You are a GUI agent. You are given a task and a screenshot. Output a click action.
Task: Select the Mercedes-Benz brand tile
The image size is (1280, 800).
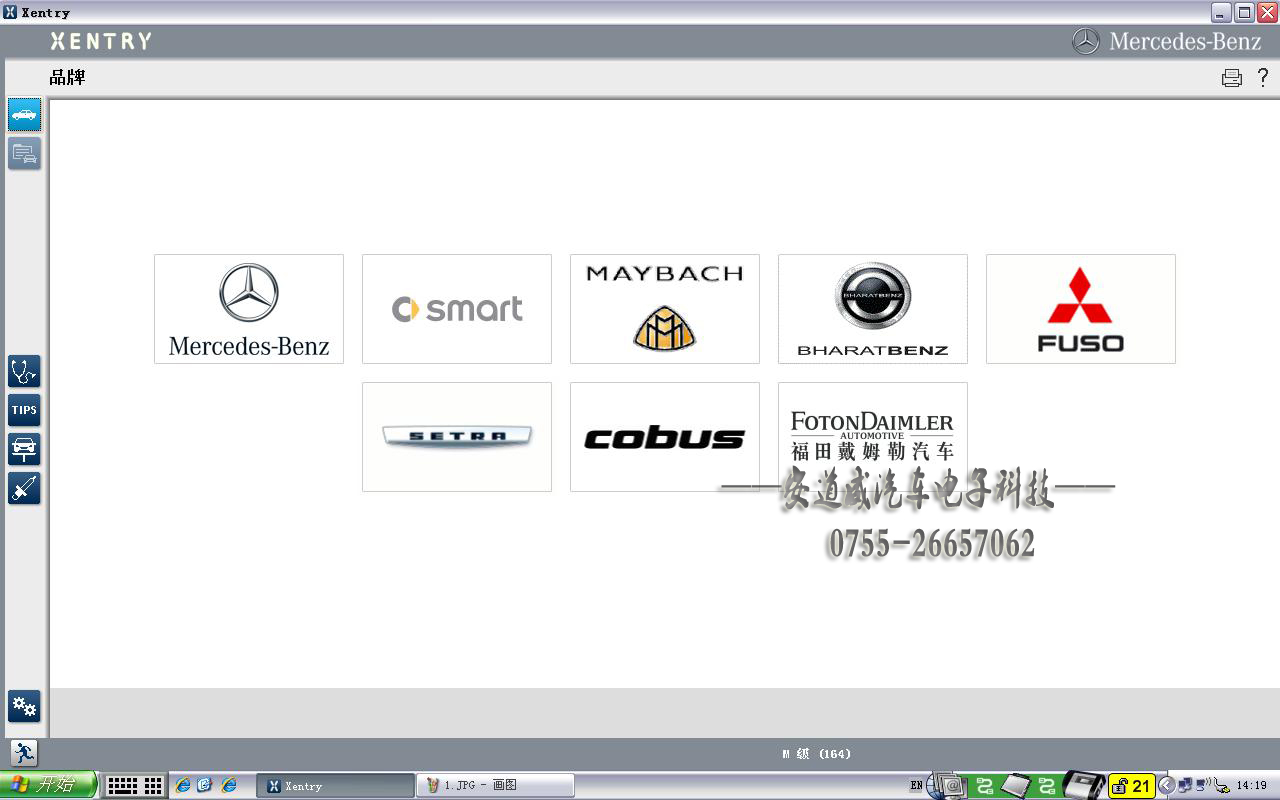249,309
